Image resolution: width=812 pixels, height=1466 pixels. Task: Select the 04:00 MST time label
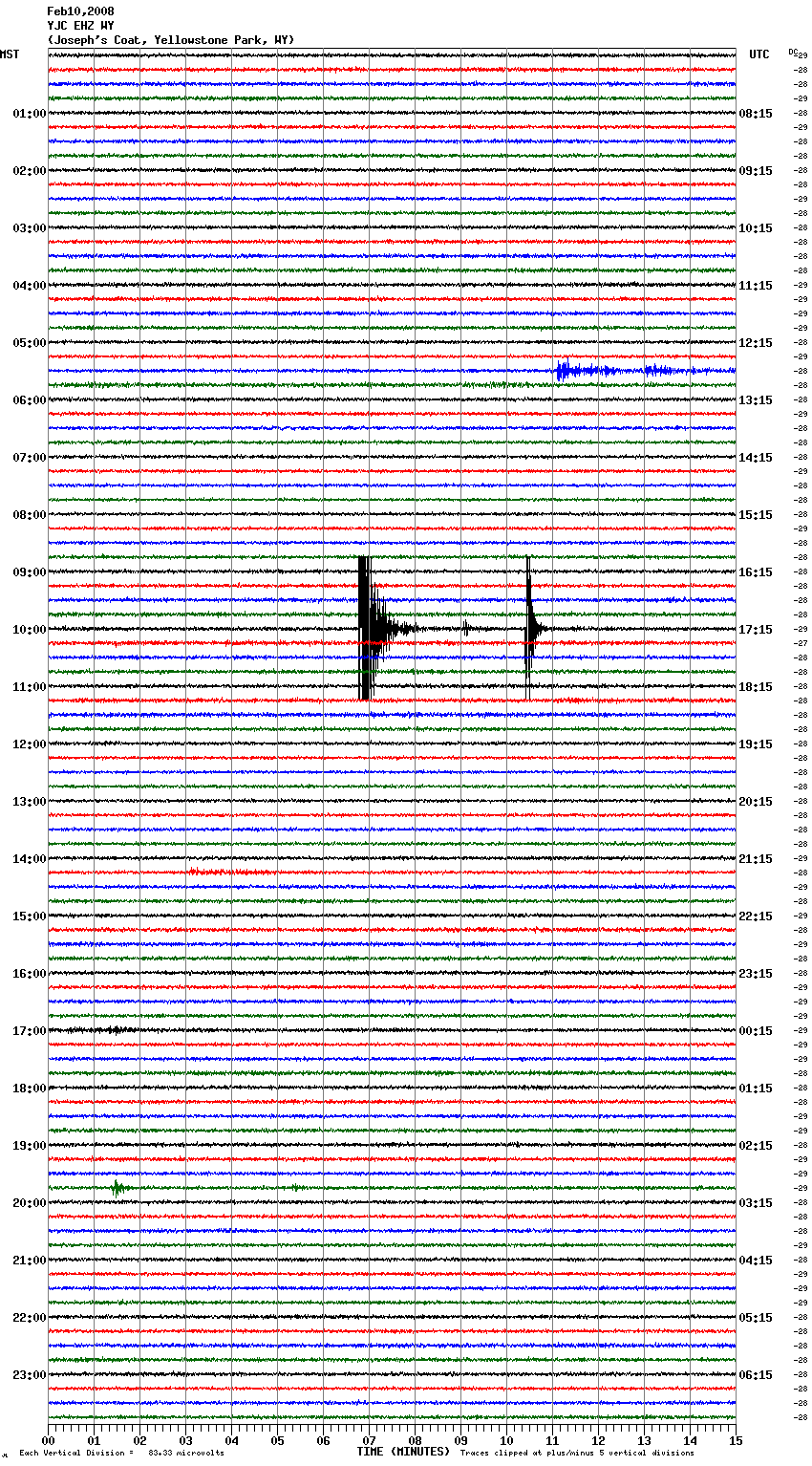click(30, 286)
